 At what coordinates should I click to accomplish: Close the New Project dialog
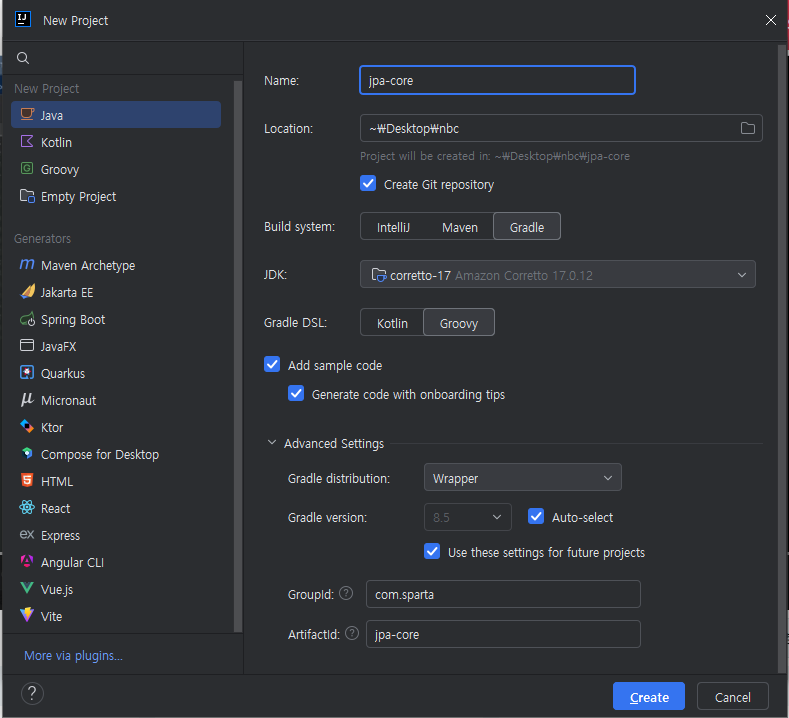click(770, 20)
